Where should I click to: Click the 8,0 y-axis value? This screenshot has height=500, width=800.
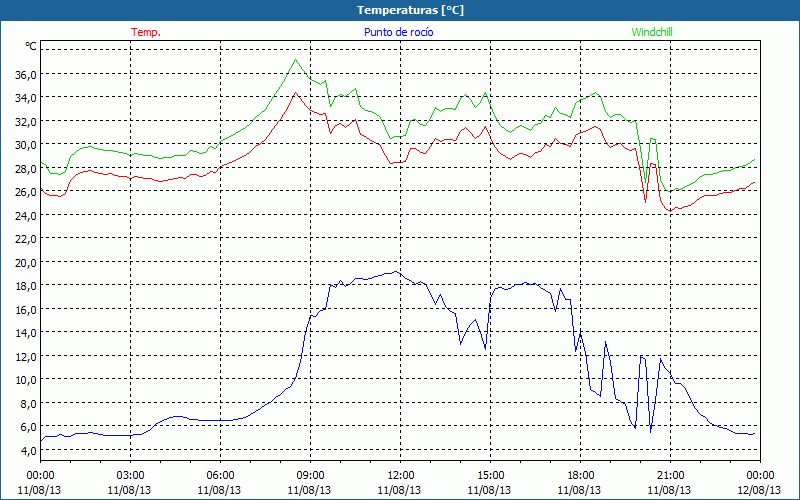[28, 404]
